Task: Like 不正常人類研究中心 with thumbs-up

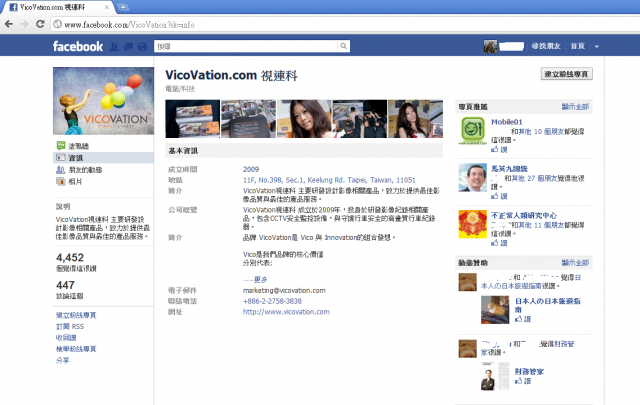Action: [x=499, y=243]
